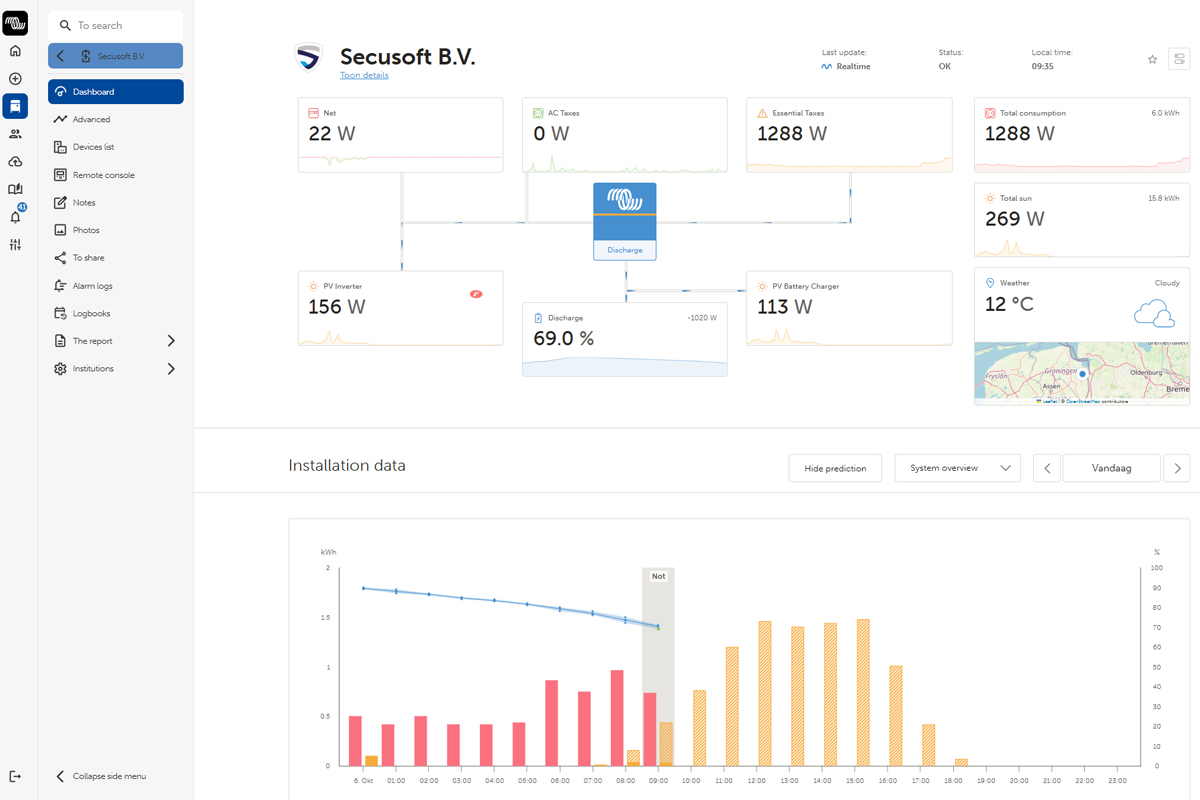Click the home icon in left rail
The image size is (1200, 800).
(x=15, y=51)
